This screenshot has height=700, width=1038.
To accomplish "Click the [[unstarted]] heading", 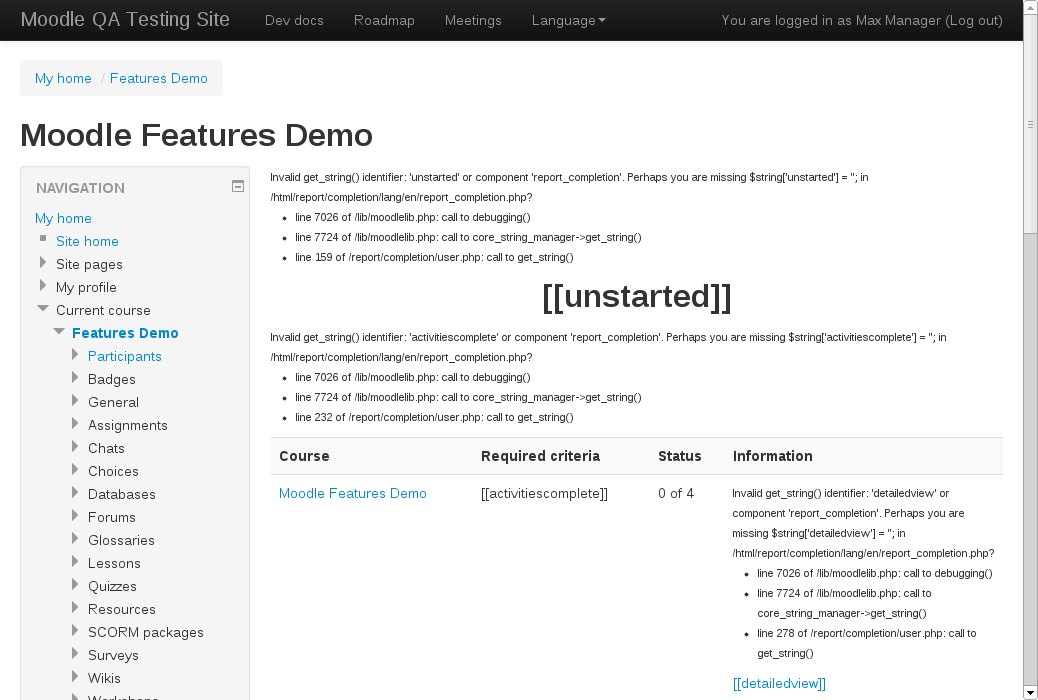I will tap(637, 296).
